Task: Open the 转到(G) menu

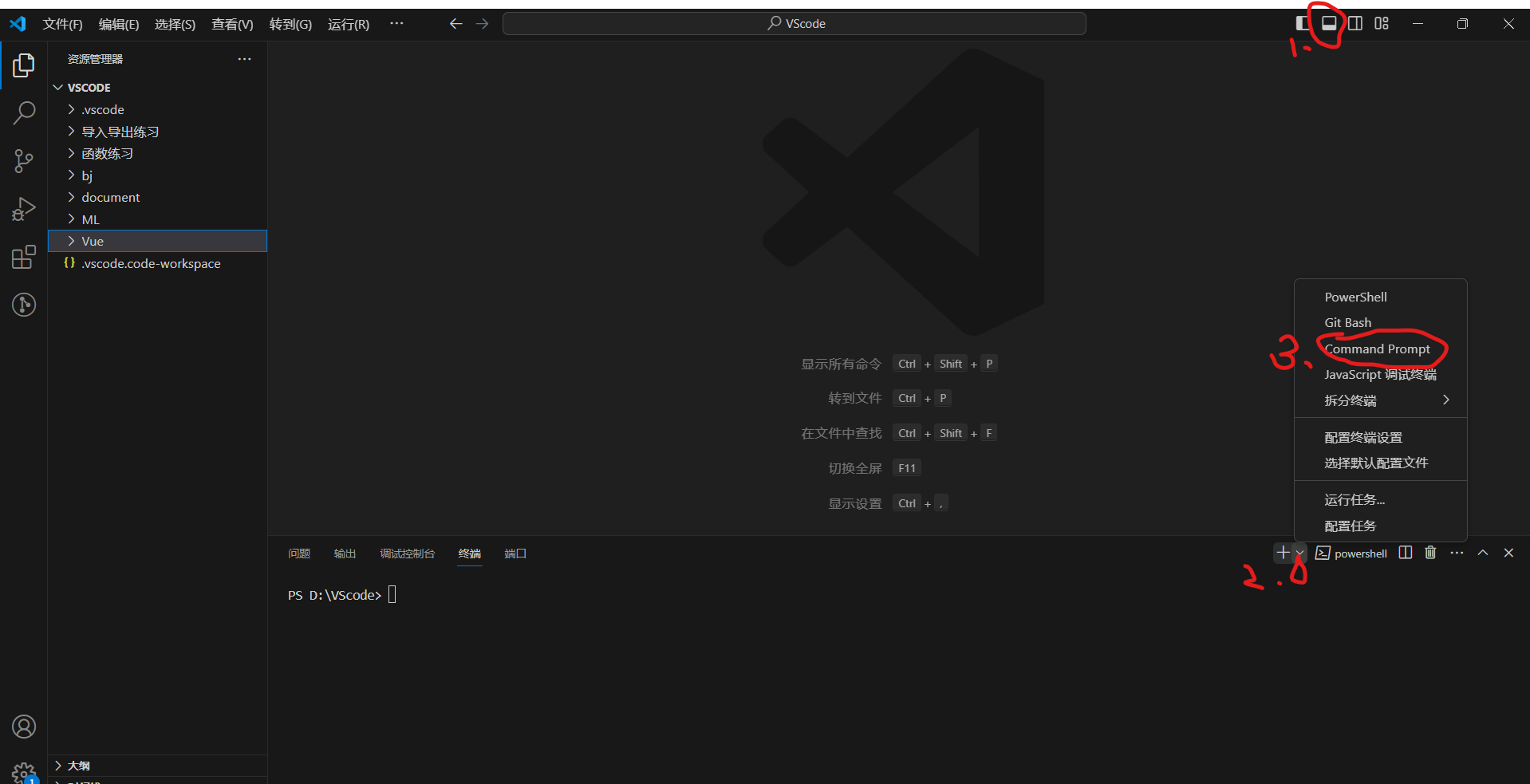Action: pyautogui.click(x=290, y=24)
